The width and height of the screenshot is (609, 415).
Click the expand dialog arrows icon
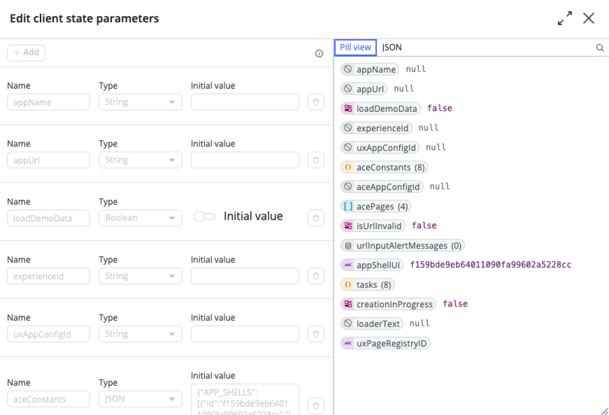tap(565, 18)
